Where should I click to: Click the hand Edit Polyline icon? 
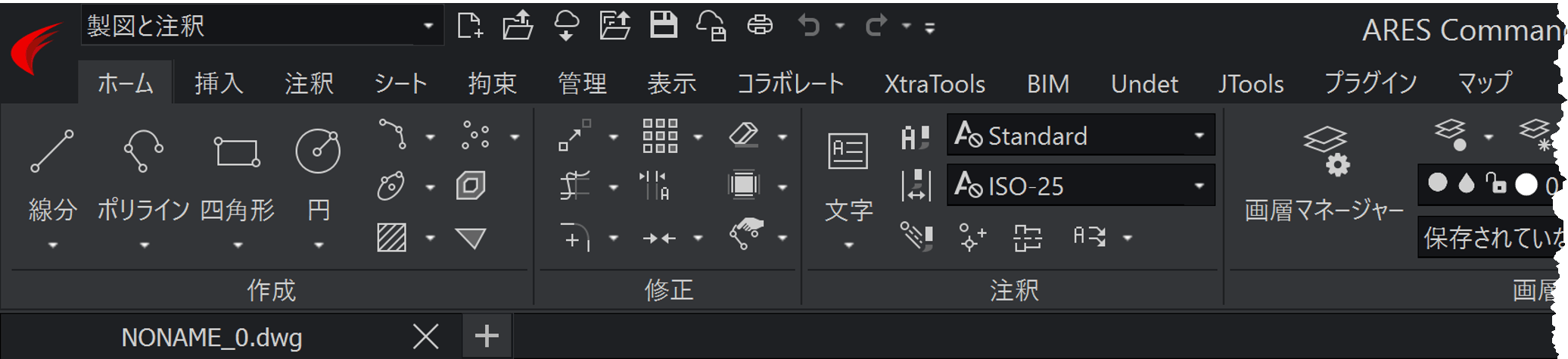pyautogui.click(x=746, y=234)
